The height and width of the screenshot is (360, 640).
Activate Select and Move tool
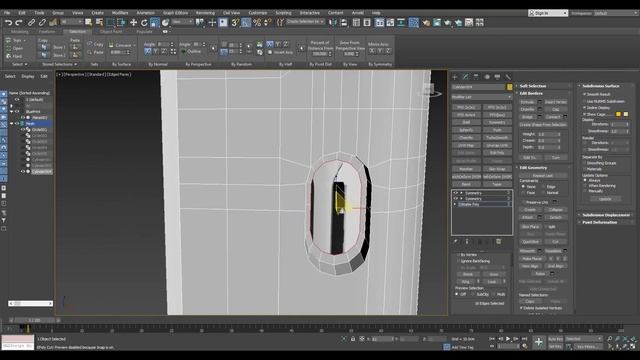133,22
